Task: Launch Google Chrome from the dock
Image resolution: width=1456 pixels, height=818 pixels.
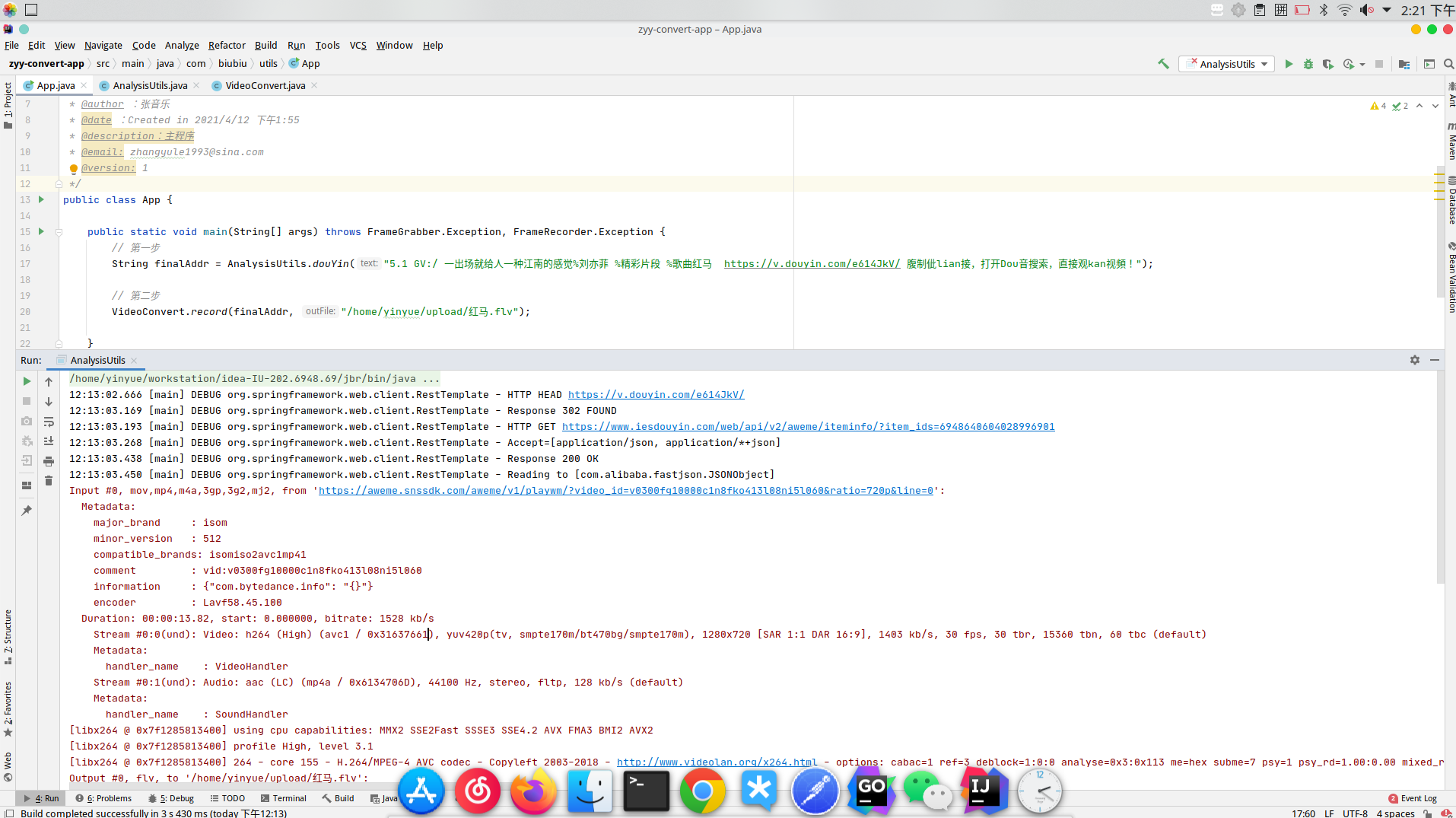Action: [x=702, y=791]
